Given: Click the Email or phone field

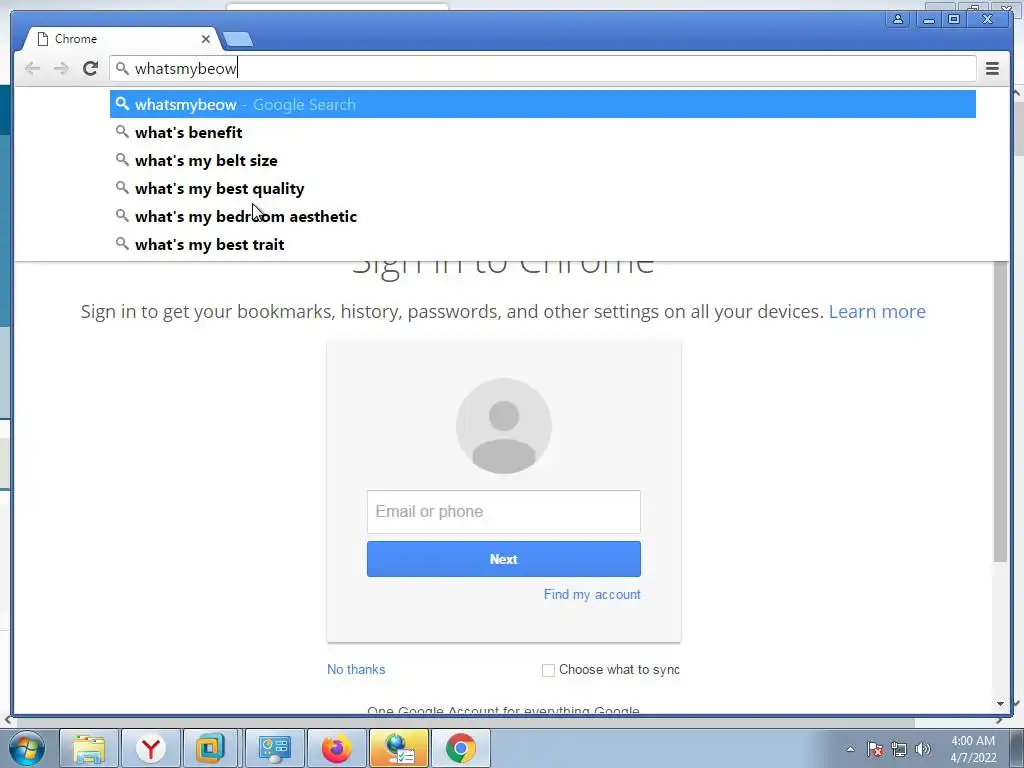Looking at the screenshot, I should [504, 511].
